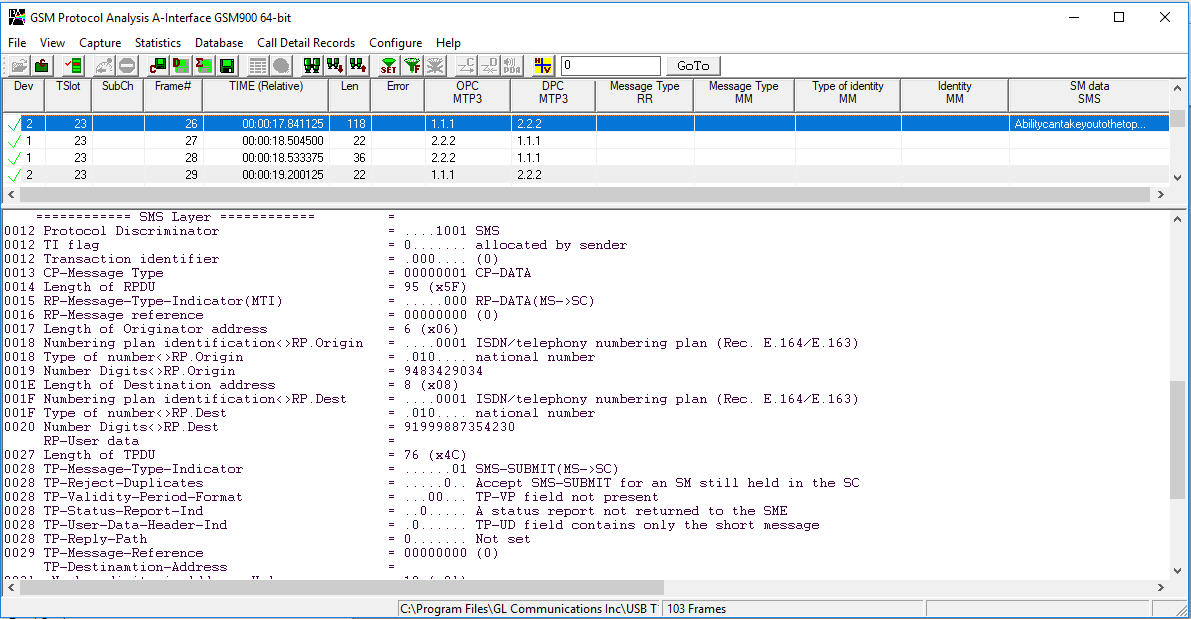The width and height of the screenshot is (1191, 619).
Task: Click the grayed-out no-entry stop icon
Action: click(x=127, y=66)
